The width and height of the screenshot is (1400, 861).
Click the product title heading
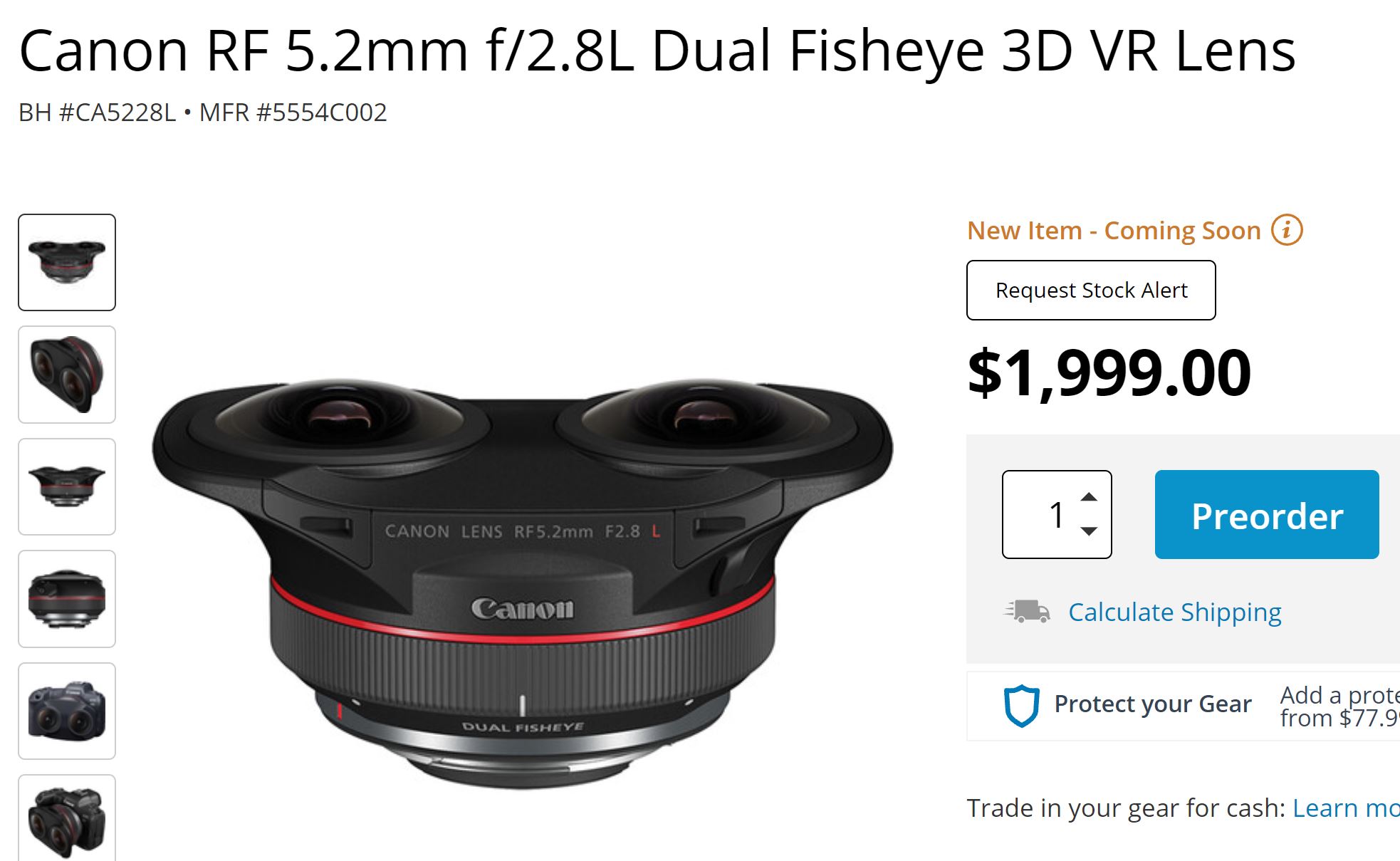click(x=657, y=51)
